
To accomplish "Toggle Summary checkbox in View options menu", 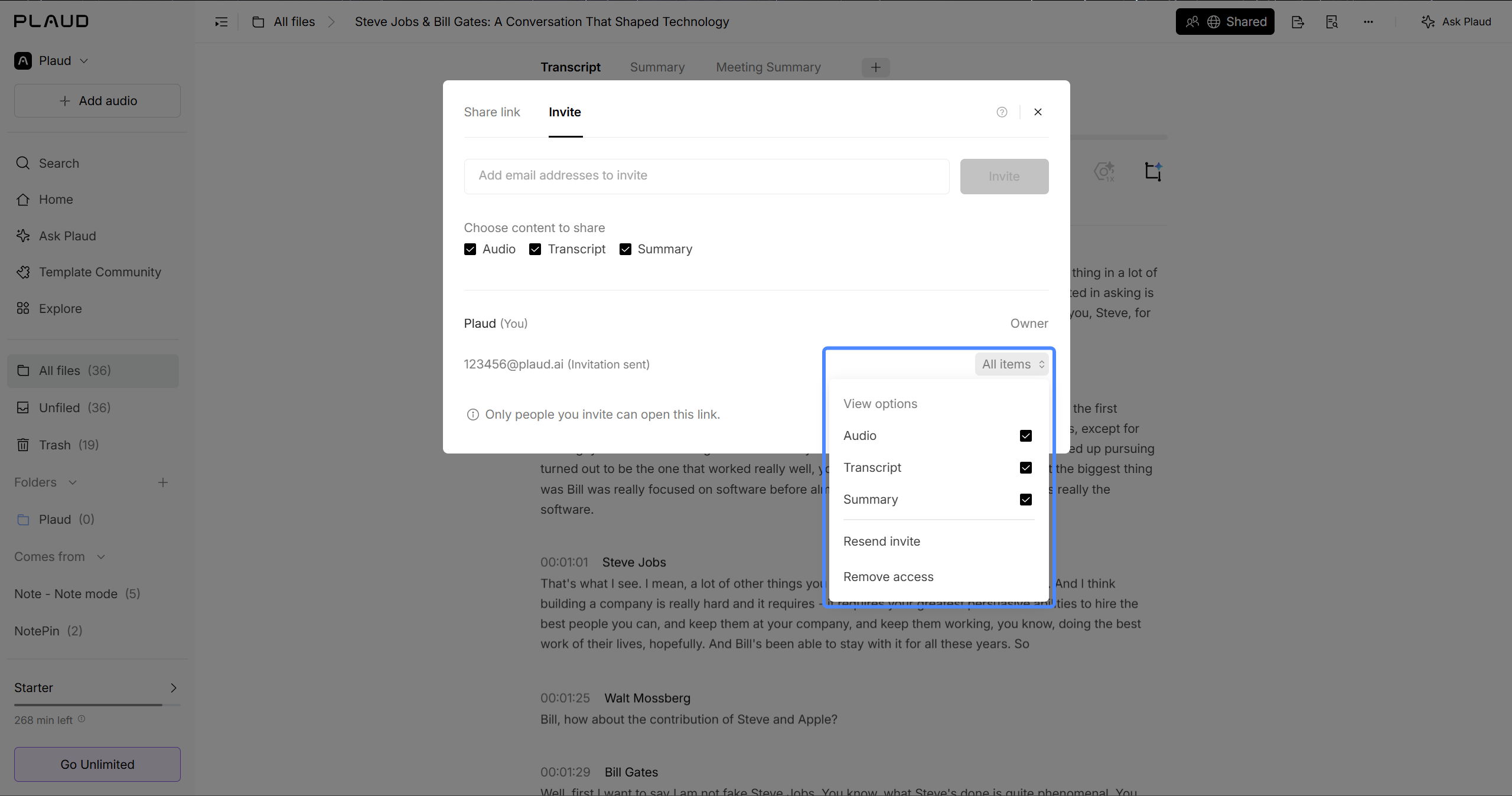I will (x=1026, y=500).
